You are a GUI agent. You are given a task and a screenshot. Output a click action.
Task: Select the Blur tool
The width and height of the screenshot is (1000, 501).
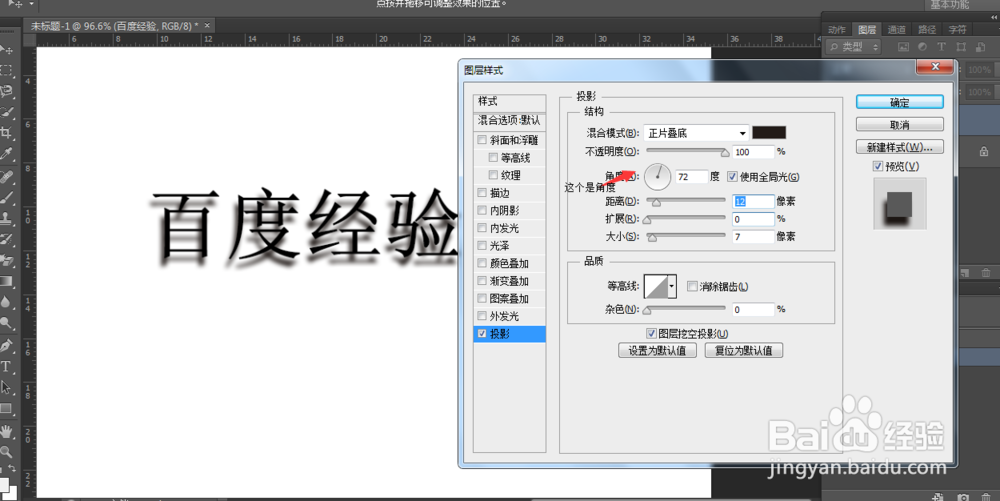(6, 302)
